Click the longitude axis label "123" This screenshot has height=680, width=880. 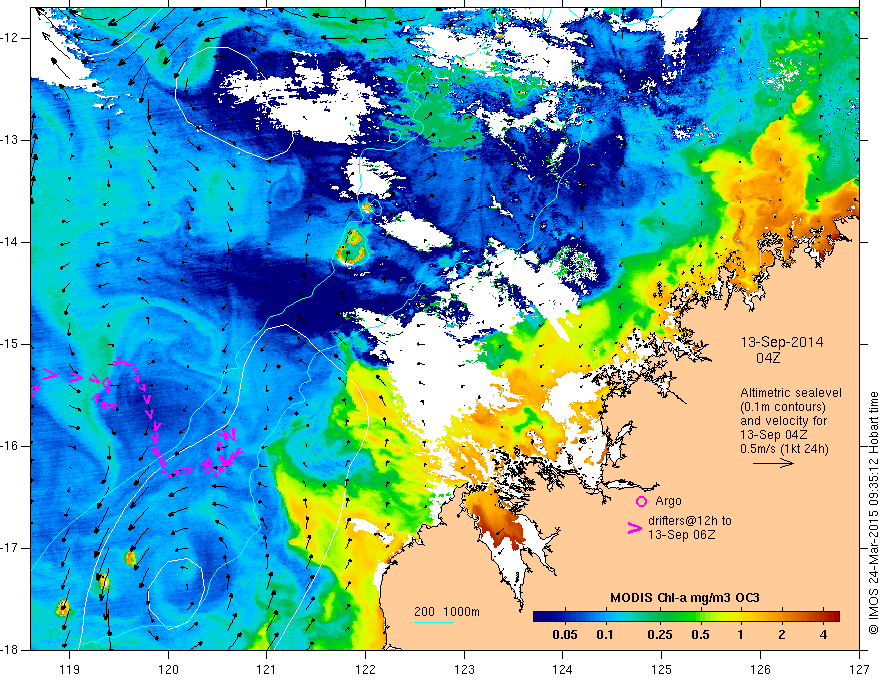click(464, 669)
